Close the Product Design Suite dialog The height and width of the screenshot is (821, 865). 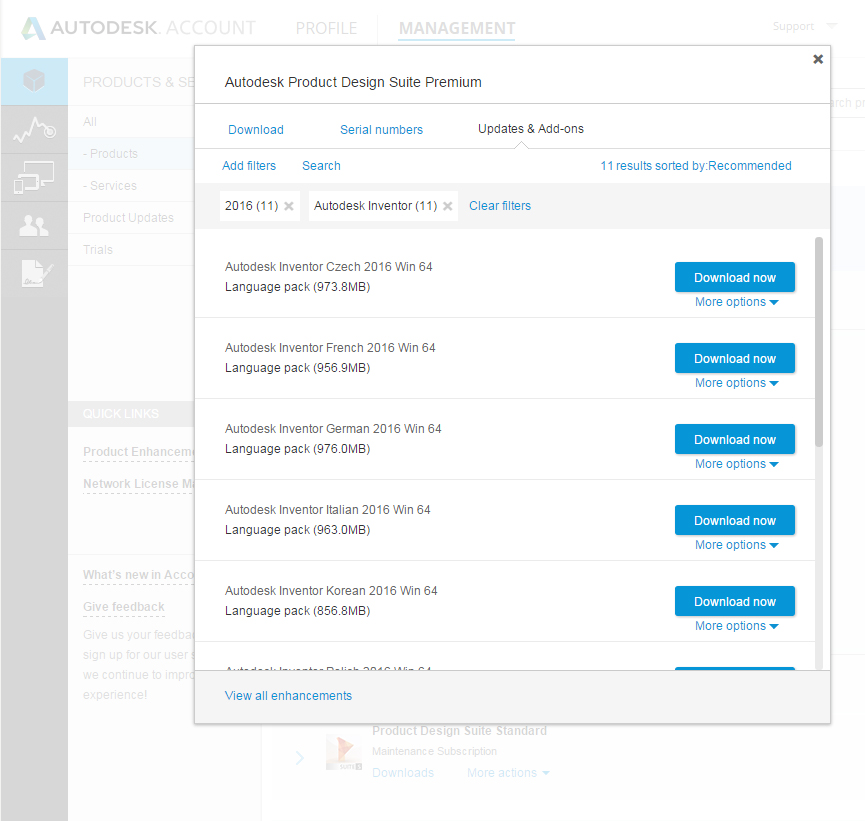pyautogui.click(x=818, y=59)
